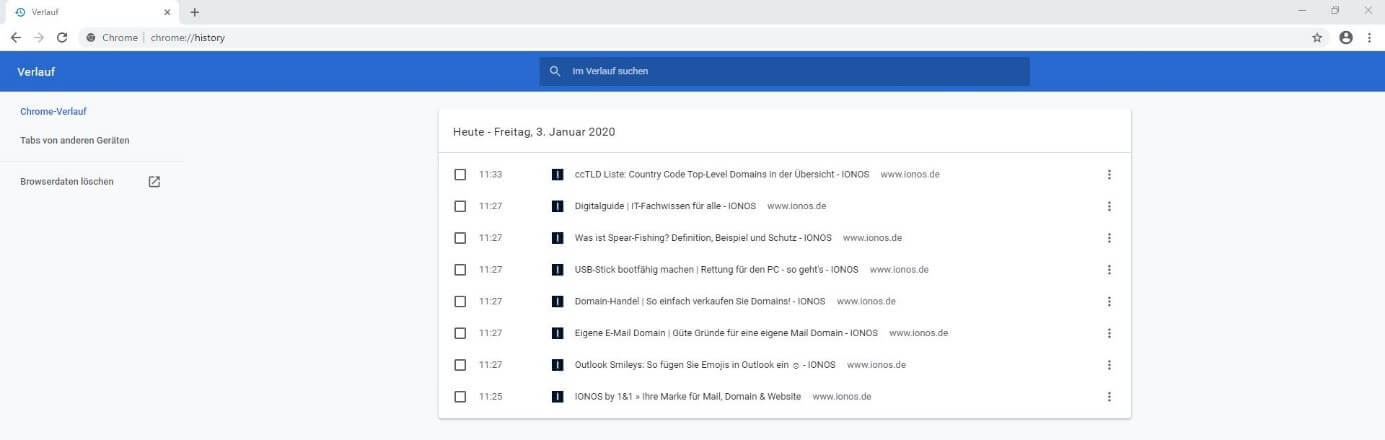1385x440 pixels.
Task: Check the box for Digitalguide entry
Action: (x=460, y=206)
